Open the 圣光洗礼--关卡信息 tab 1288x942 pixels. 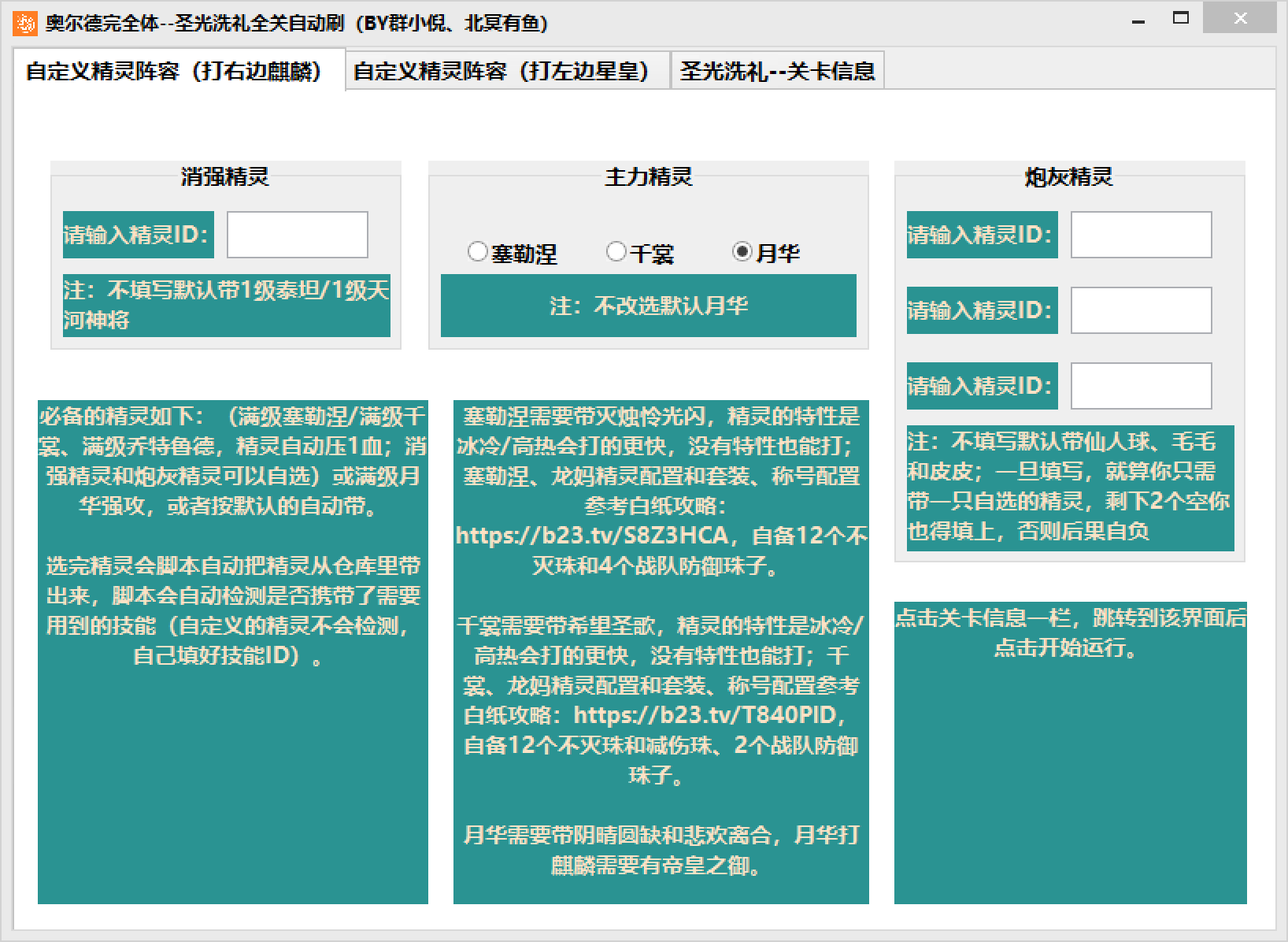[777, 71]
